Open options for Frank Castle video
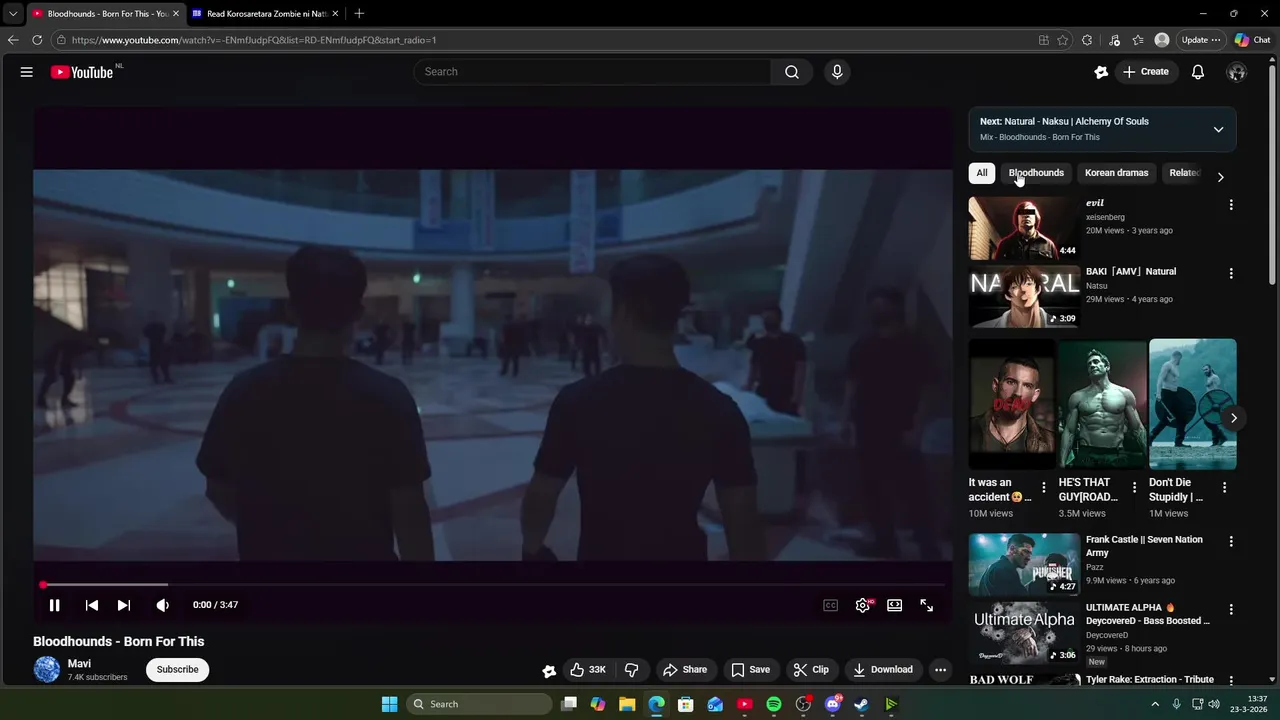 point(1231,542)
